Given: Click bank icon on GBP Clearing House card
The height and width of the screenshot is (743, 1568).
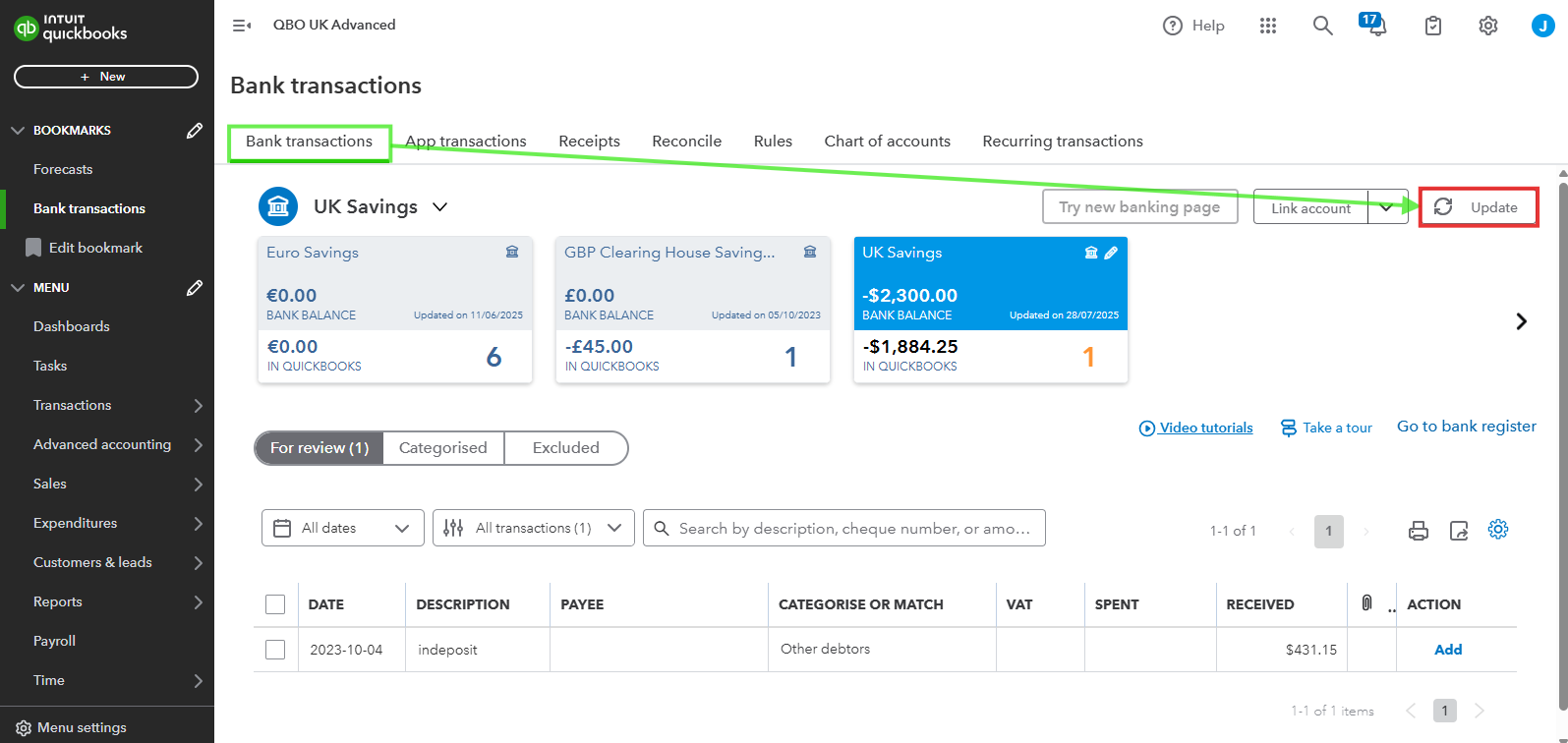Looking at the screenshot, I should [810, 252].
